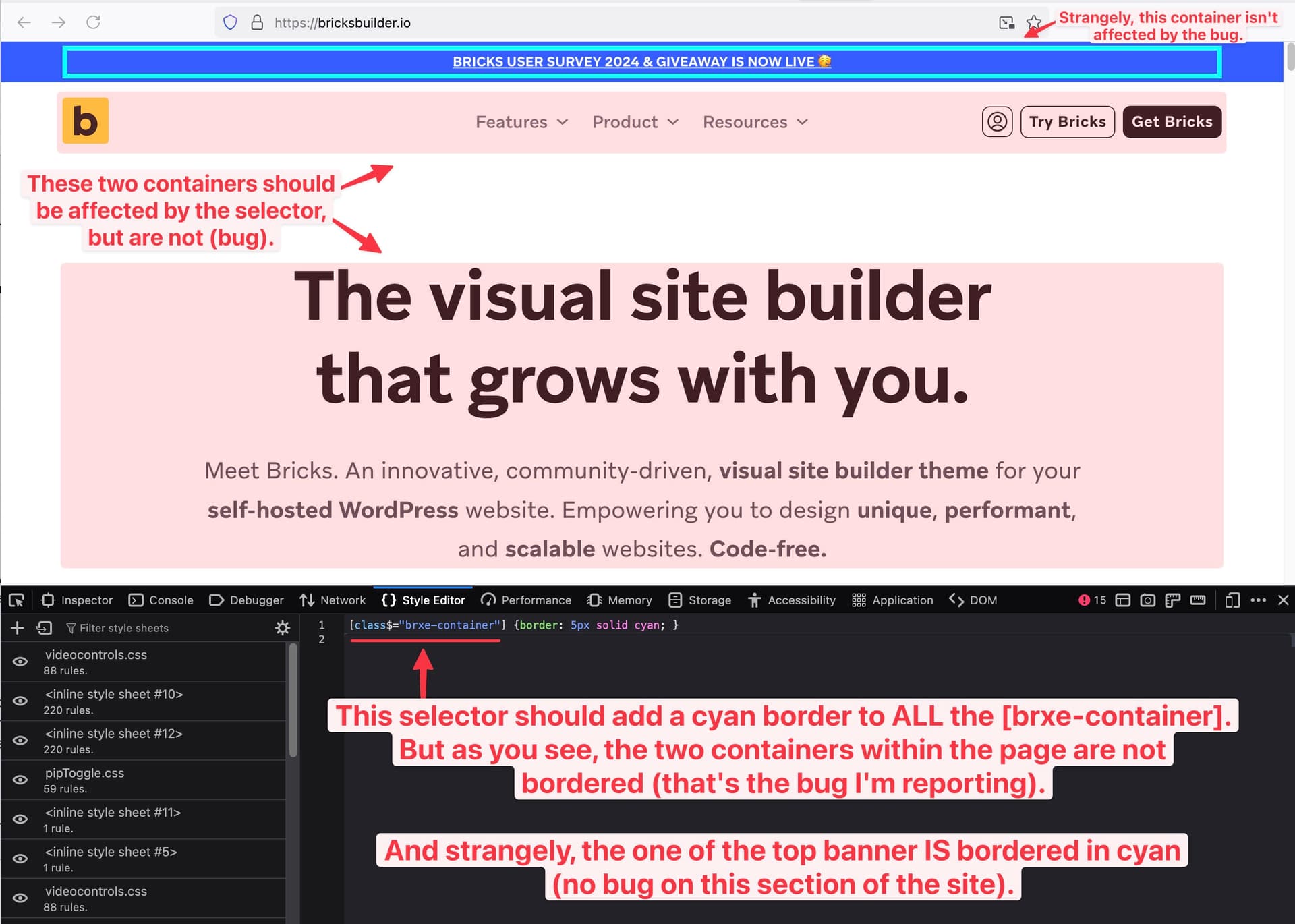Close the developer tools panel
The image size is (1295, 924).
point(1284,600)
